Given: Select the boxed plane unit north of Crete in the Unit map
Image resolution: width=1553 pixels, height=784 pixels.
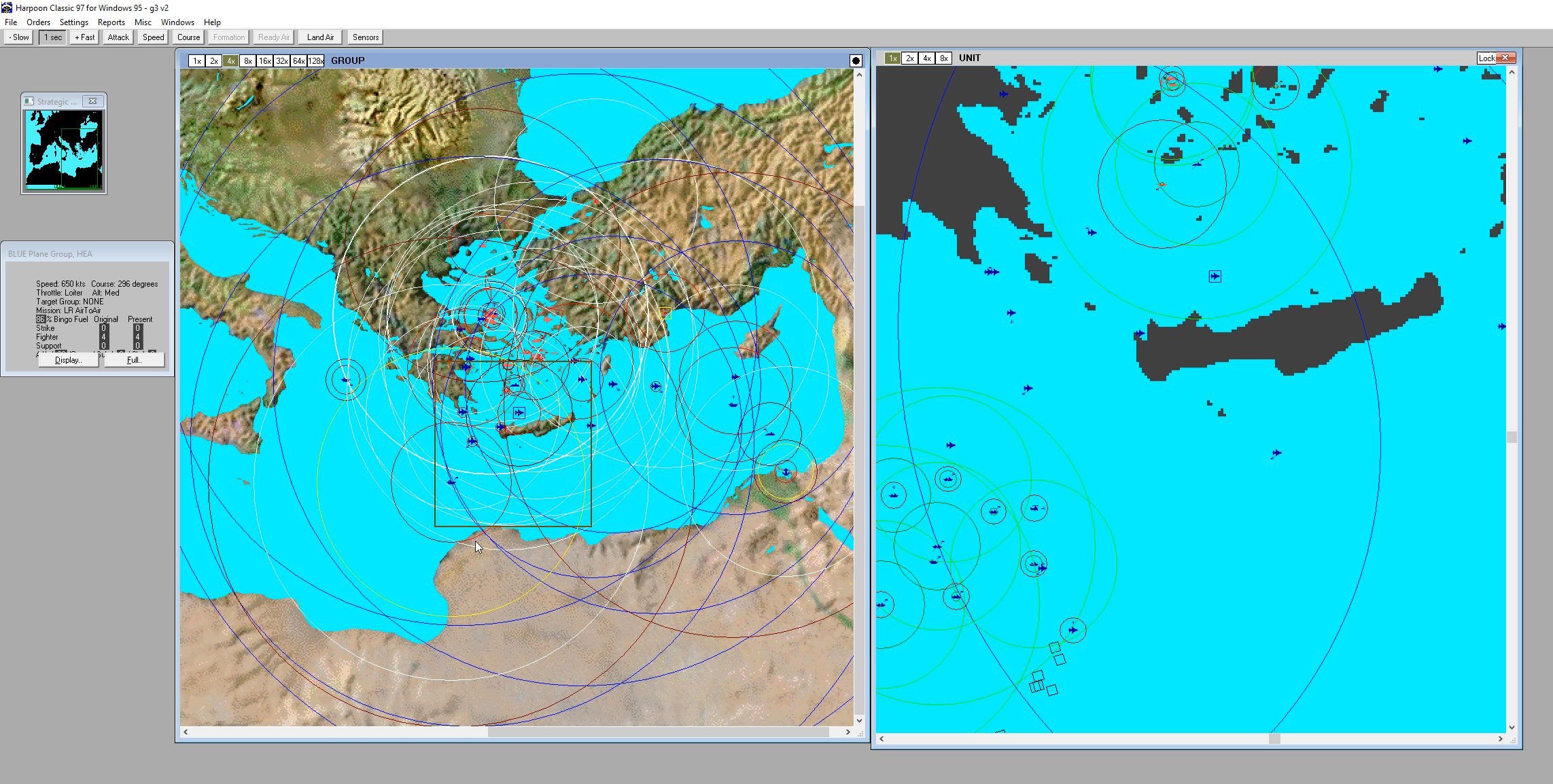Looking at the screenshot, I should click(x=1215, y=276).
